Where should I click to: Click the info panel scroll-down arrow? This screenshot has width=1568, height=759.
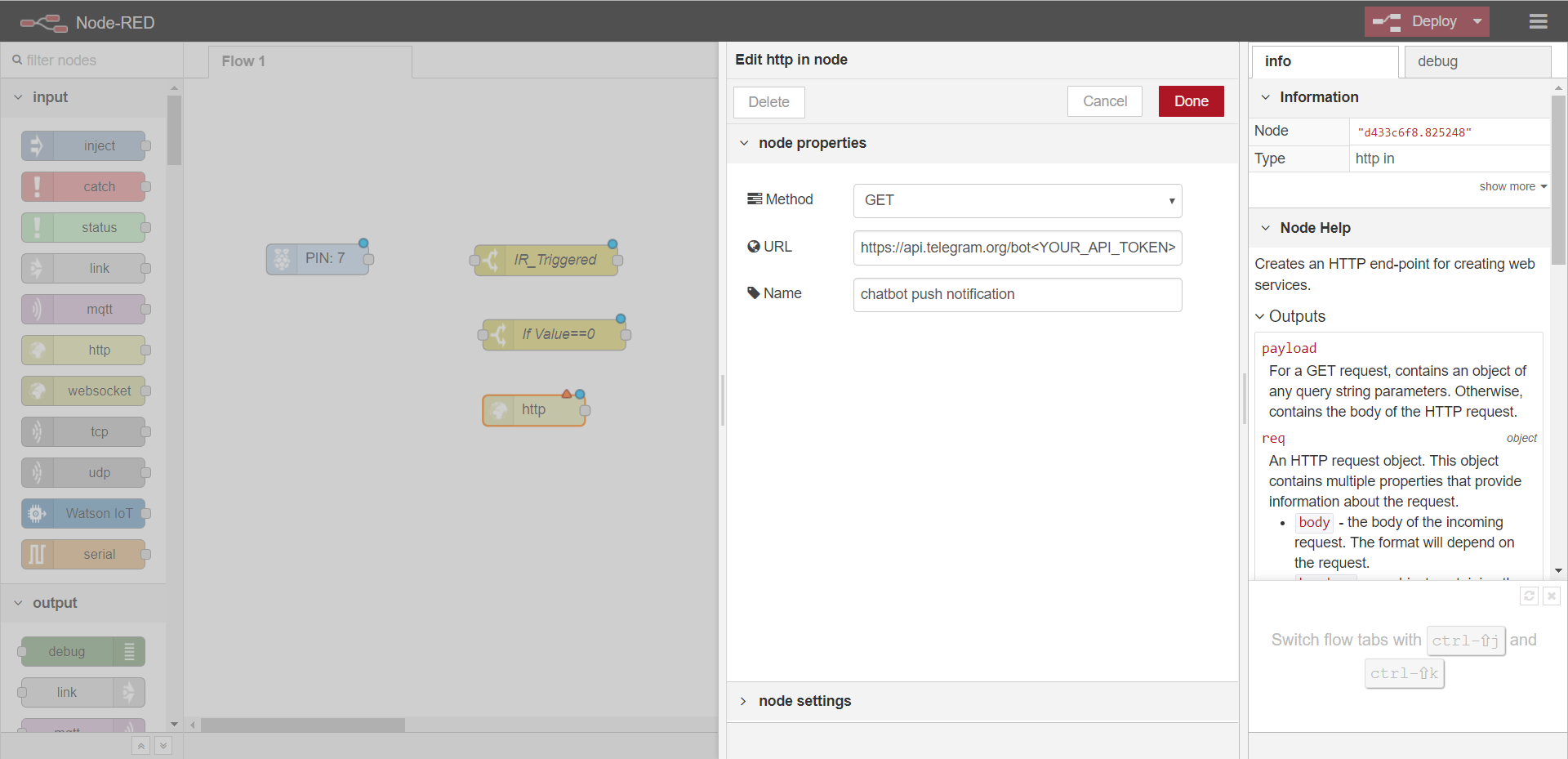[x=1558, y=571]
